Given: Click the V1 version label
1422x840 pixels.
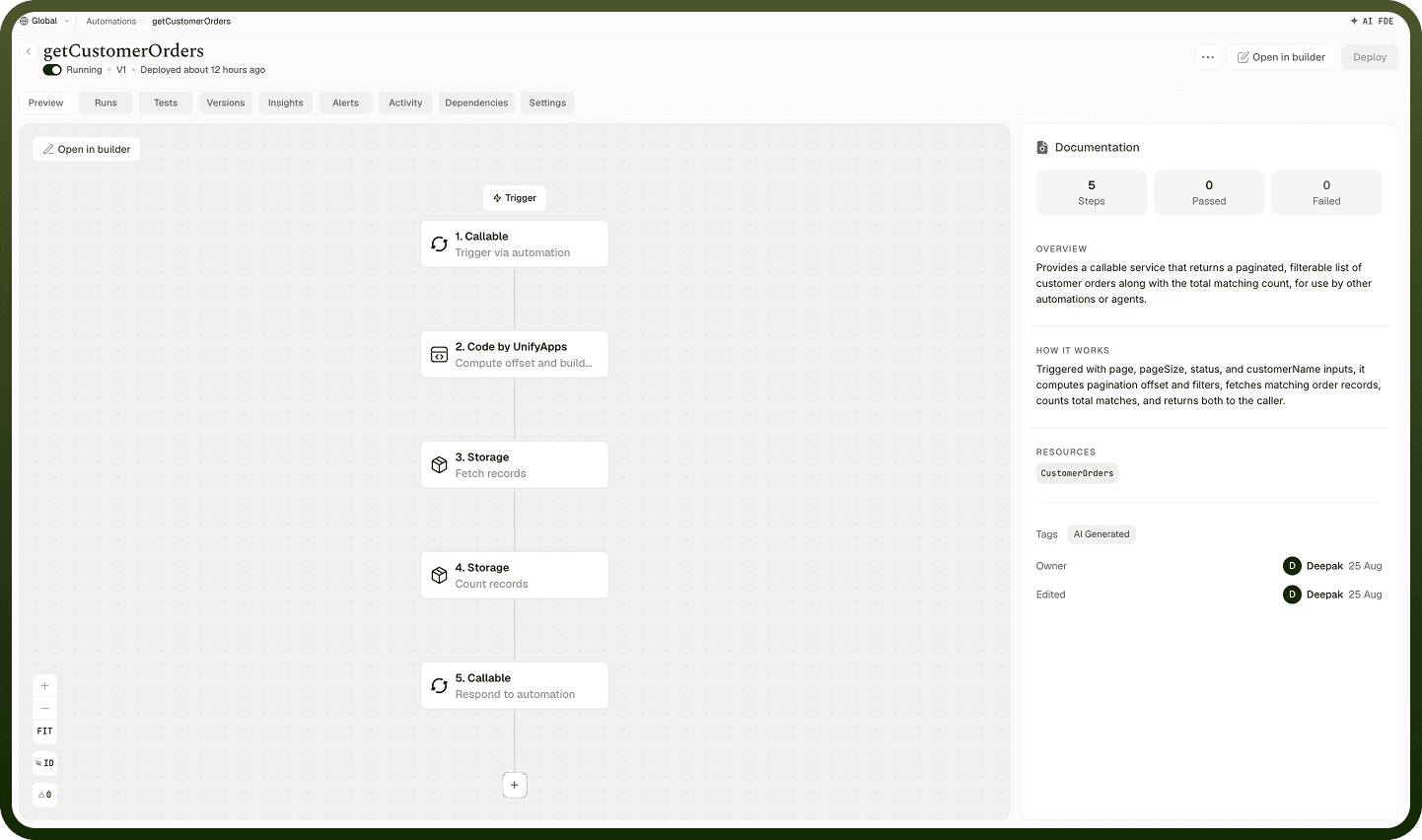Looking at the screenshot, I should coord(121,70).
